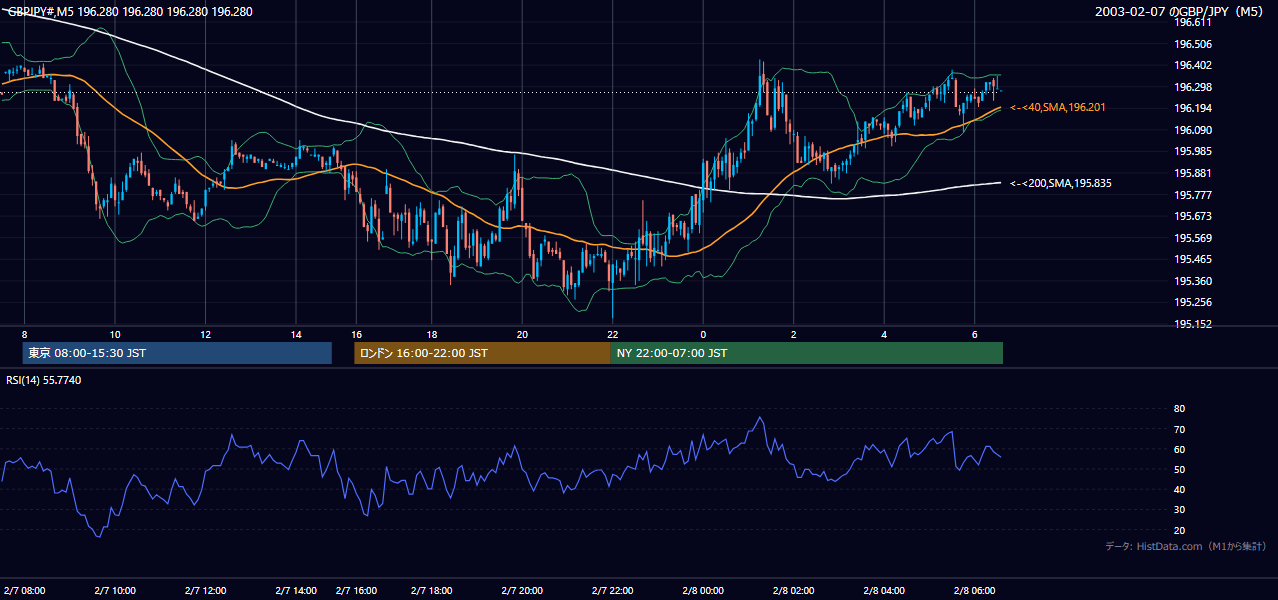
Task: Click the 2003-02-07 GBP/JPY (M5) title
Action: (1181, 12)
